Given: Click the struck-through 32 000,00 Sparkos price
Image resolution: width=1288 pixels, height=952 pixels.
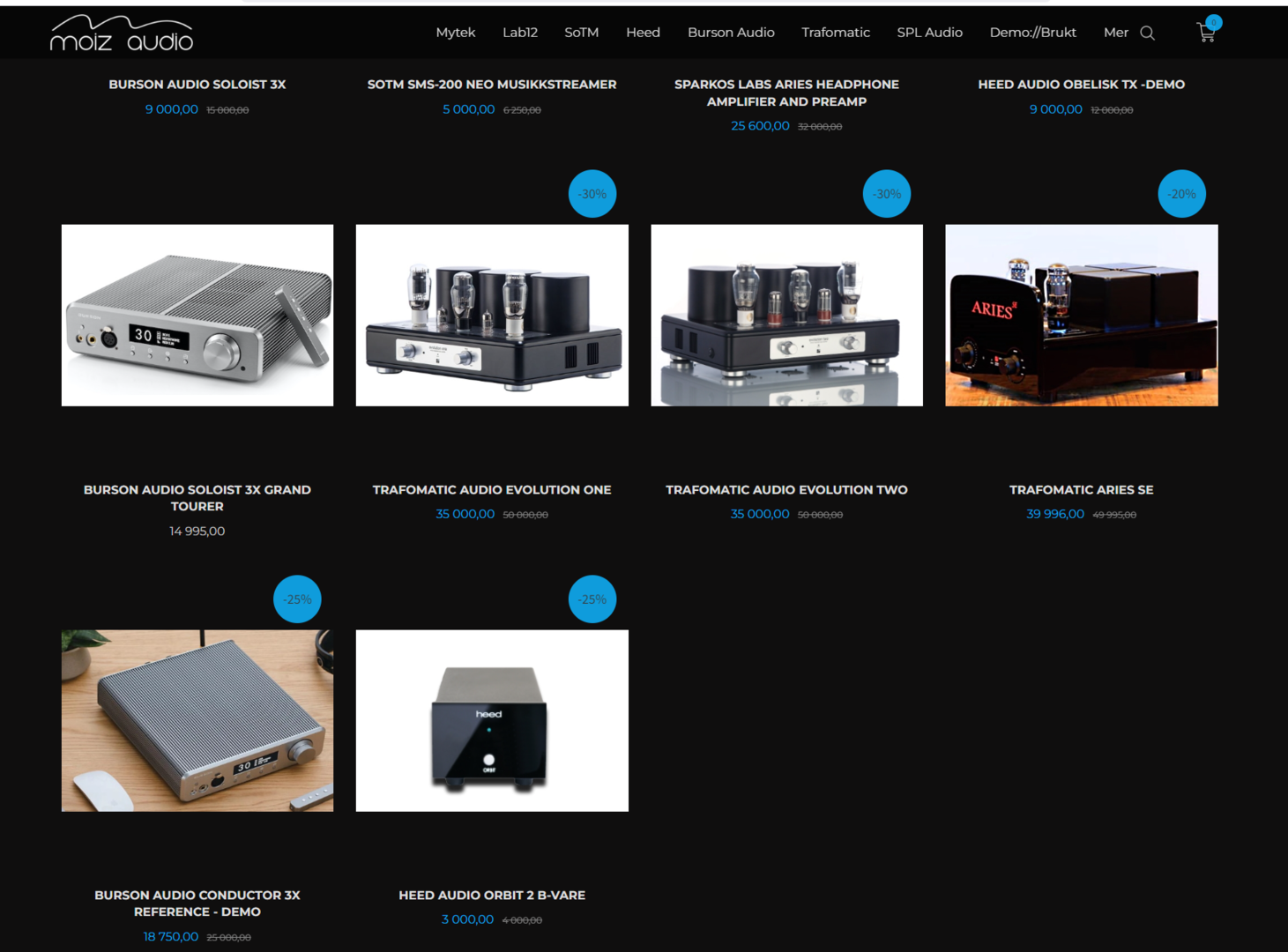Looking at the screenshot, I should 820,127.
